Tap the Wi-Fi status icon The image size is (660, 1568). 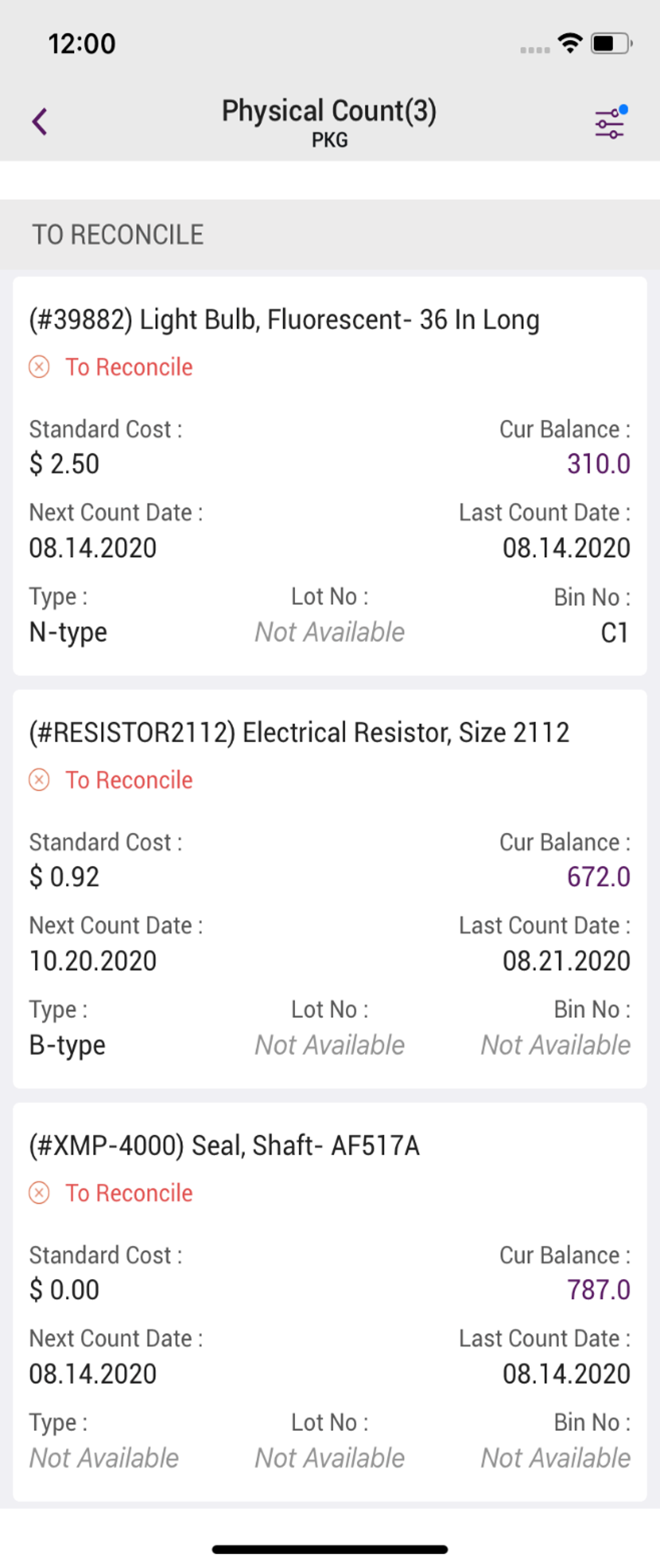pos(570,43)
